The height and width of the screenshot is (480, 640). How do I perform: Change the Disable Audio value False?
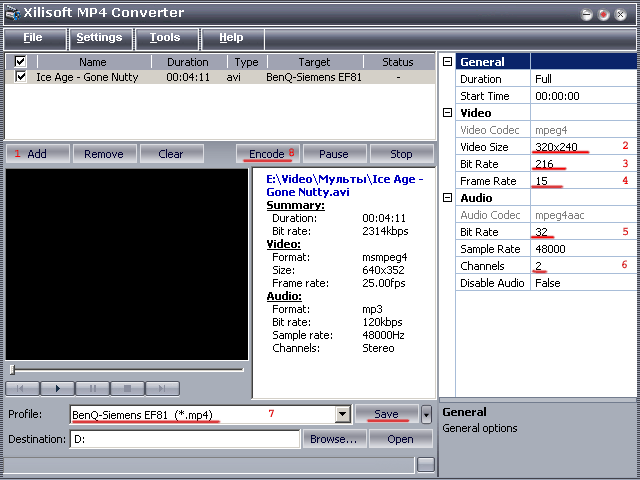584,283
